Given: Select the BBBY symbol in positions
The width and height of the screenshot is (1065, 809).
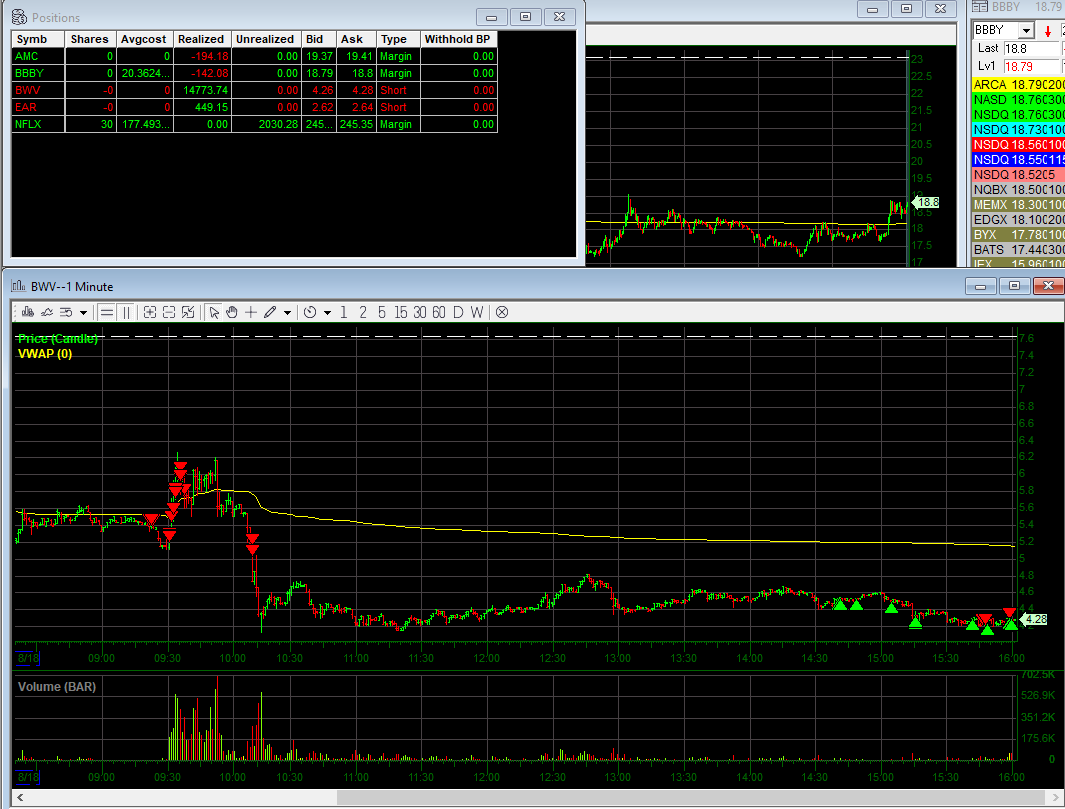Looking at the screenshot, I should click(x=29, y=73).
